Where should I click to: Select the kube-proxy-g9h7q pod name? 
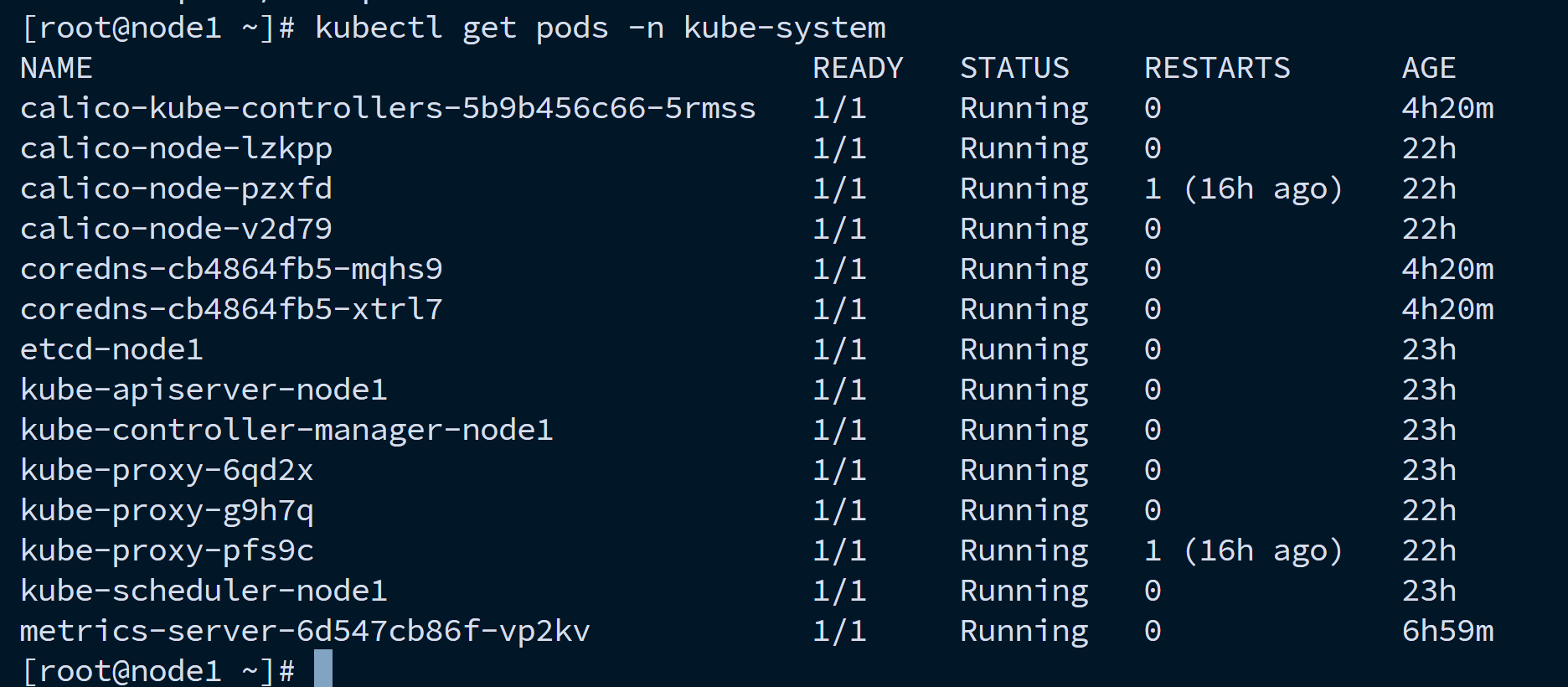[167, 511]
